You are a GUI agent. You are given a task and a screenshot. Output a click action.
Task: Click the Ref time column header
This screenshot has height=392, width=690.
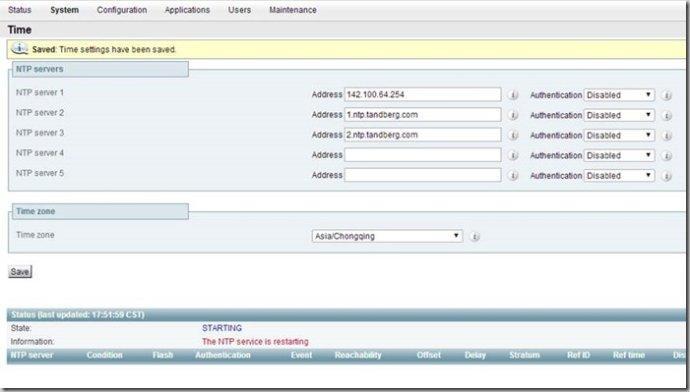tap(628, 355)
